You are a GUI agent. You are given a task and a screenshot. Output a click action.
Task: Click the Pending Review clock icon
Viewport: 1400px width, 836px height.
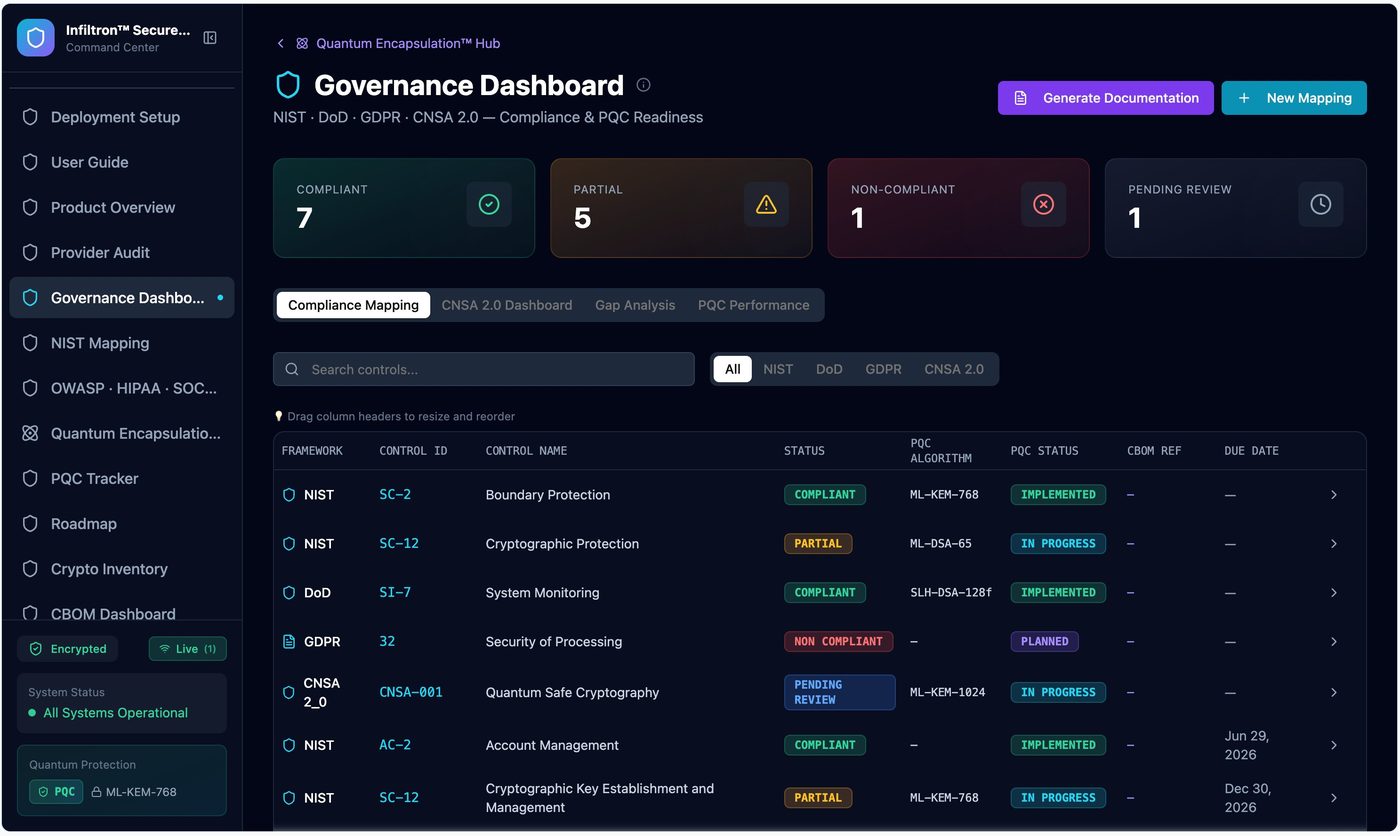pyautogui.click(x=1321, y=204)
